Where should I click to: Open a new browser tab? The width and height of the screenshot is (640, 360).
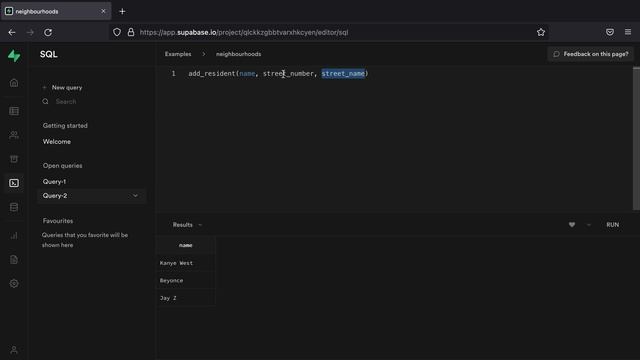click(x=122, y=11)
